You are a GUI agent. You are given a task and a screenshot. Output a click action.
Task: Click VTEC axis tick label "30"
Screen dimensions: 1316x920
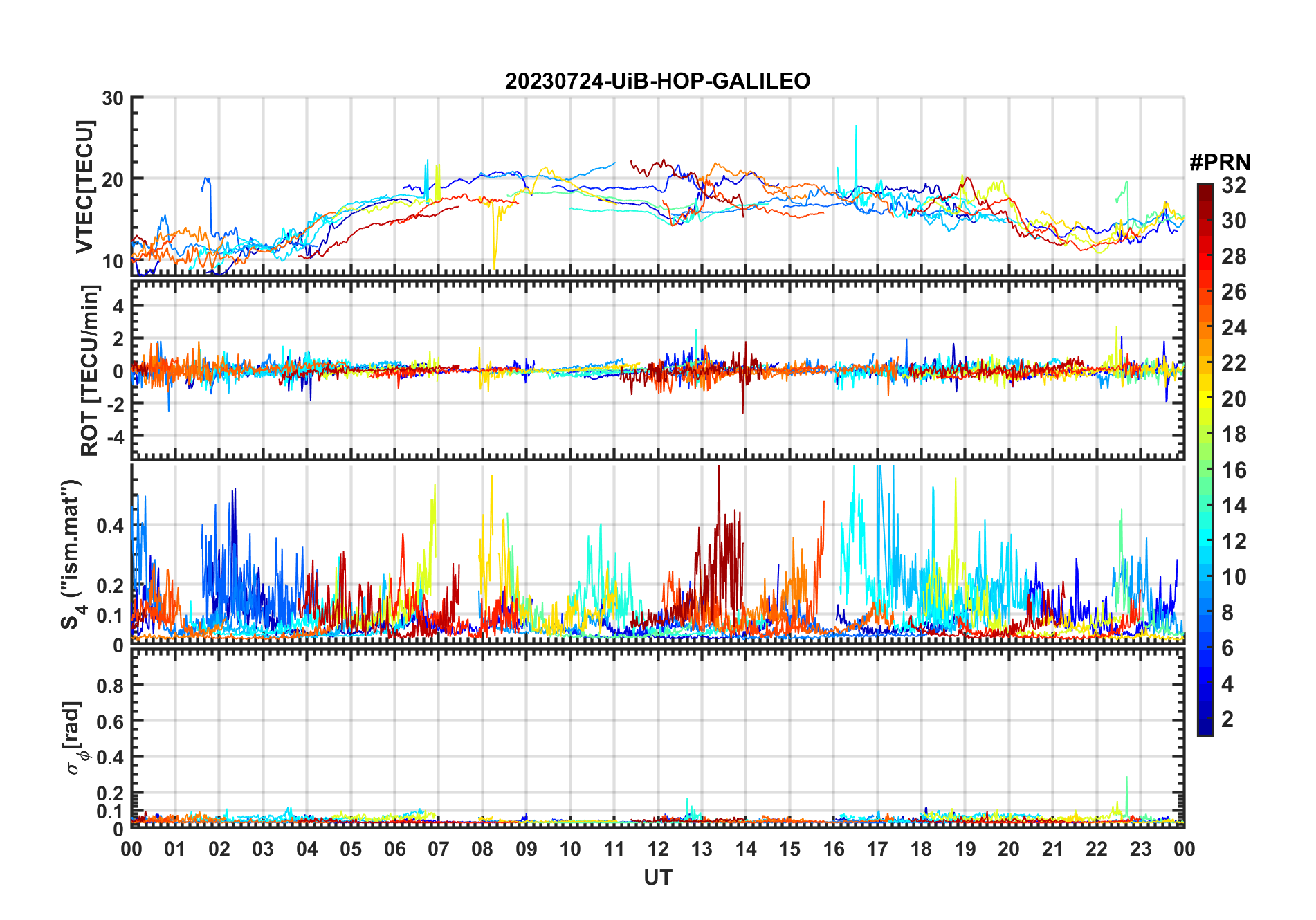[x=113, y=98]
